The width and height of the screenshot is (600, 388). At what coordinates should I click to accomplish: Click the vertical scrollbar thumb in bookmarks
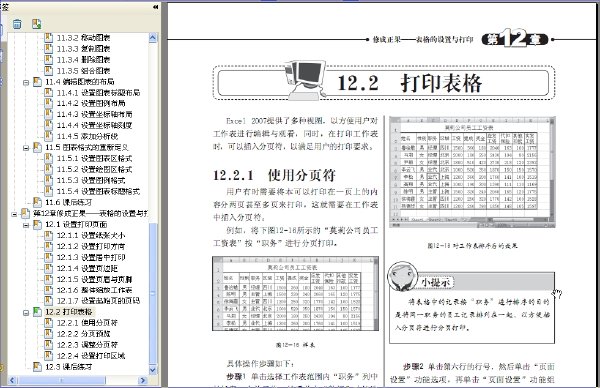coord(153,293)
